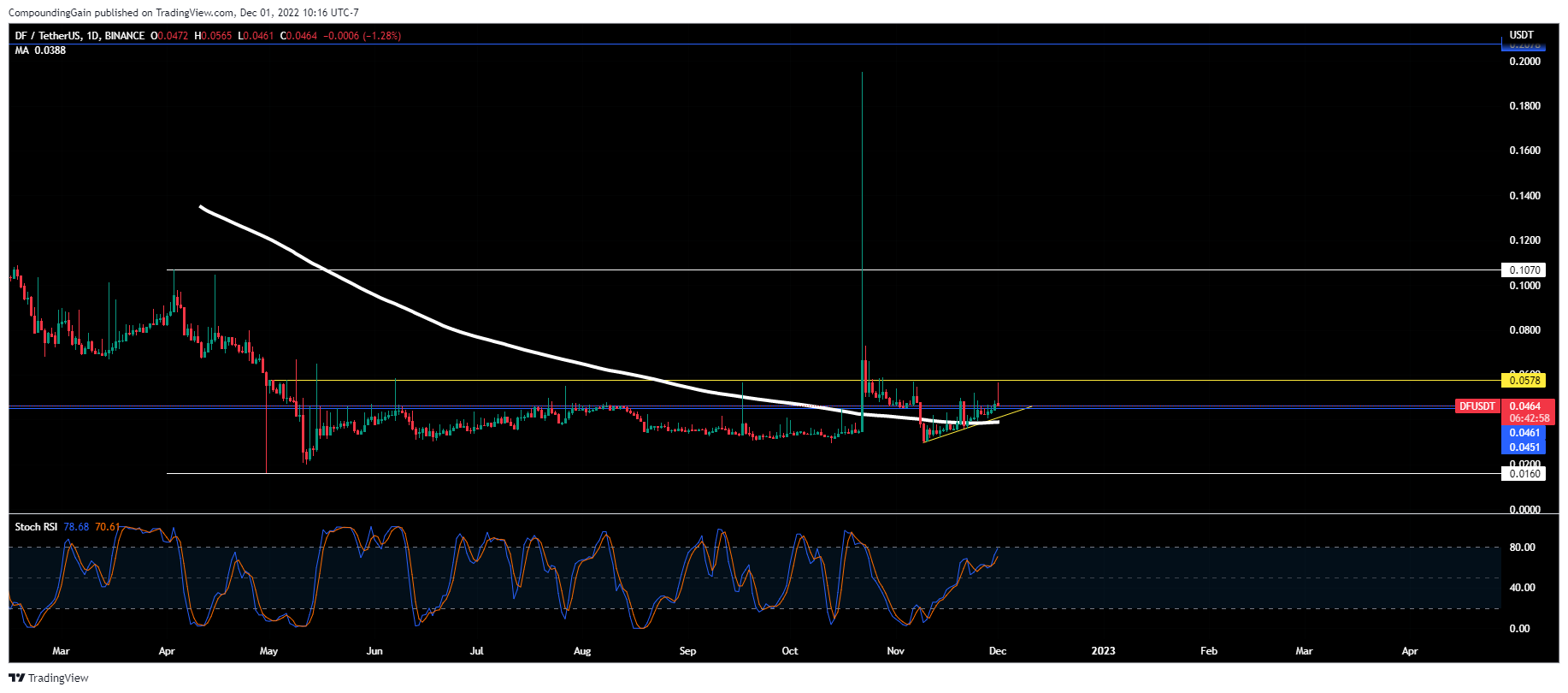
Task: Click the 2023 label on time axis
Action: 1104,651
